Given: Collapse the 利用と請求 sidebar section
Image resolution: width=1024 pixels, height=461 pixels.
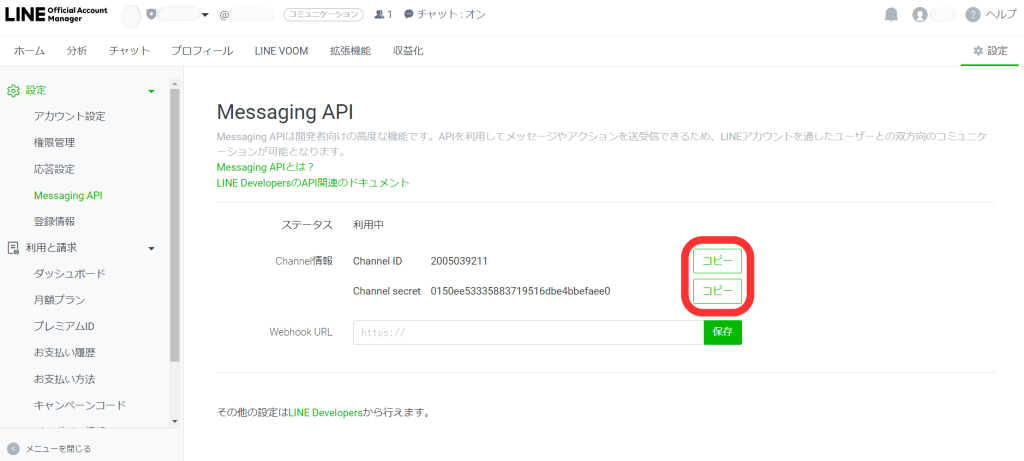Looking at the screenshot, I should [152, 248].
